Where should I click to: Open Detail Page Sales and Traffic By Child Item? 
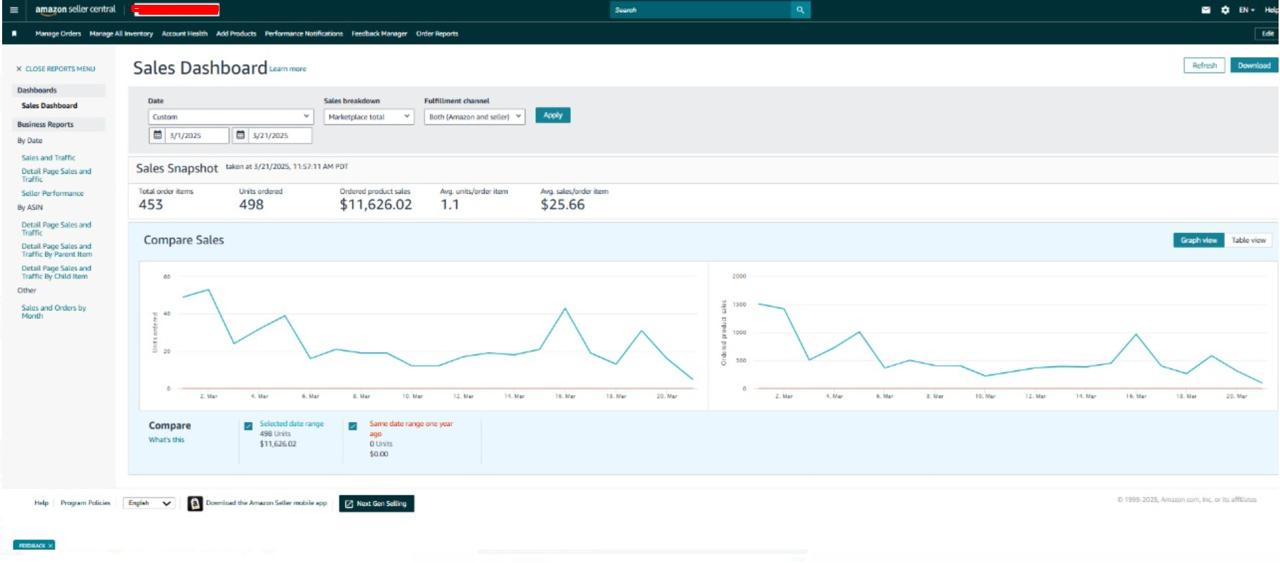(56, 272)
